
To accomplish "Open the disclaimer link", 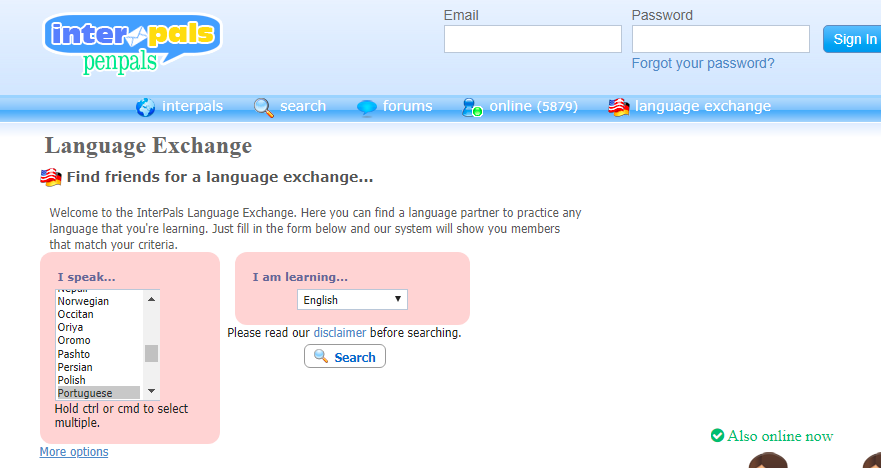I will pyautogui.click(x=339, y=332).
